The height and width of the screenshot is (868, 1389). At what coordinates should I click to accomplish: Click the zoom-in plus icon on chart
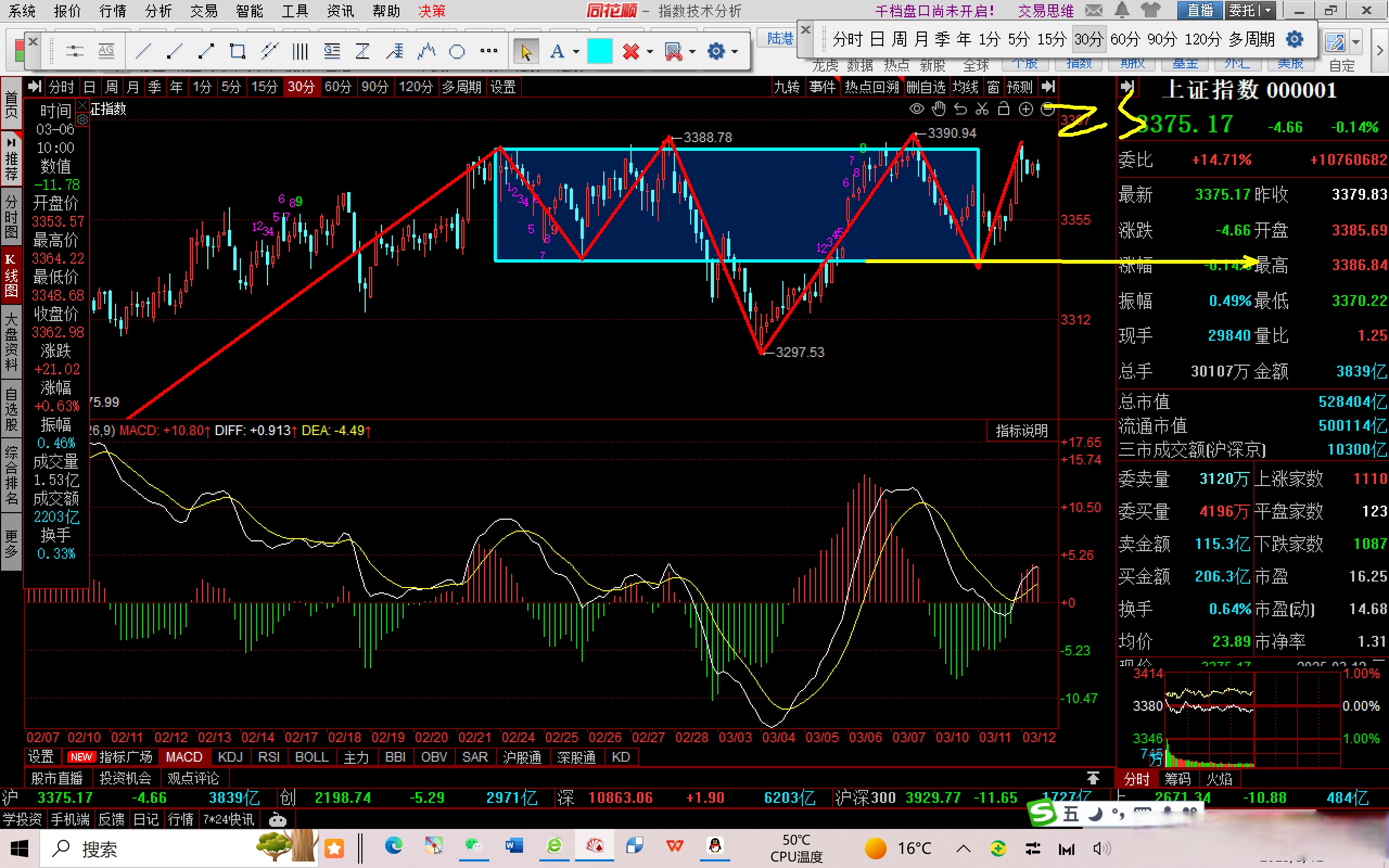click(x=1025, y=109)
